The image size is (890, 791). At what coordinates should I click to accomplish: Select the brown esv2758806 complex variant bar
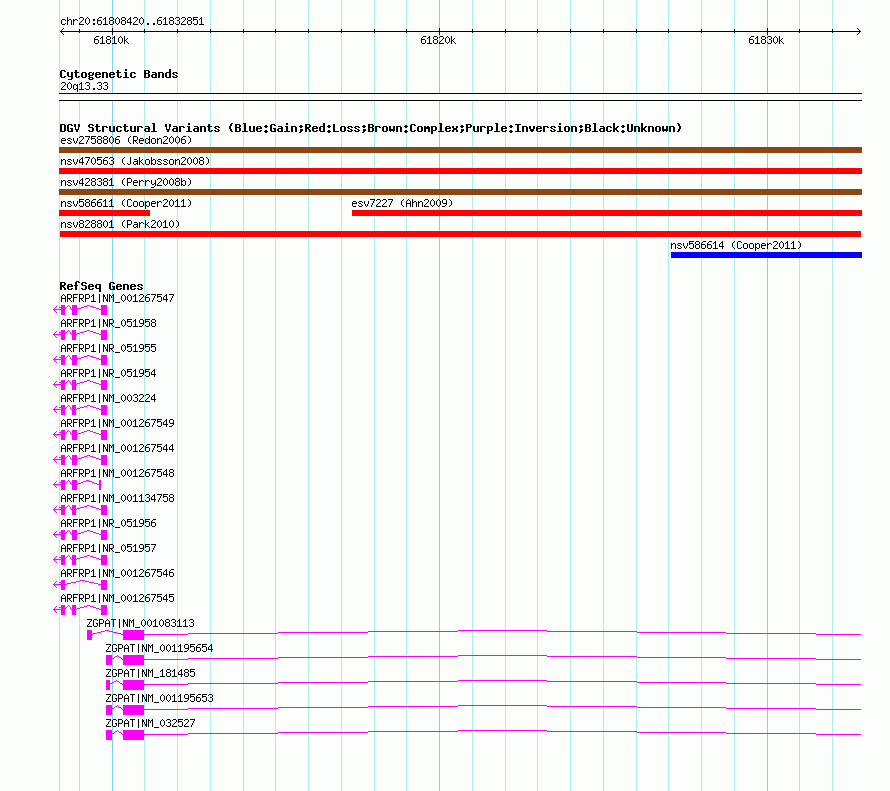coord(460,150)
